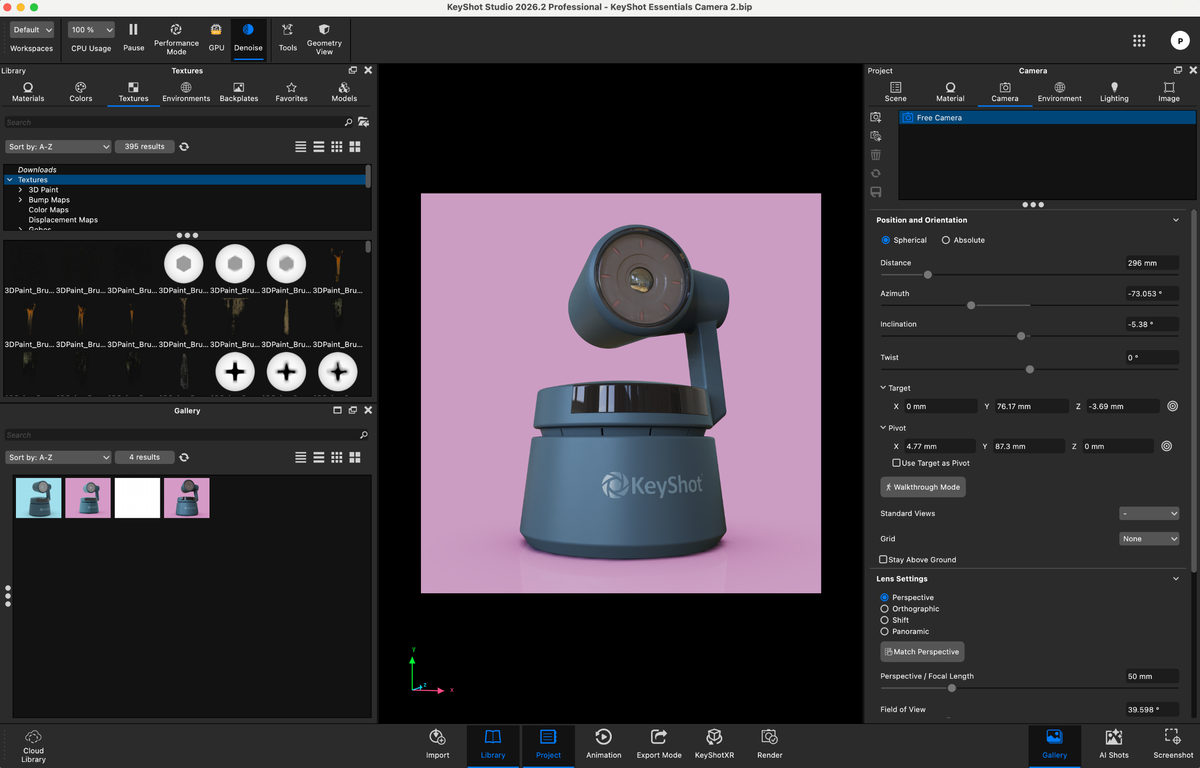
Task: Click the library search folder icon
Action: (x=363, y=122)
